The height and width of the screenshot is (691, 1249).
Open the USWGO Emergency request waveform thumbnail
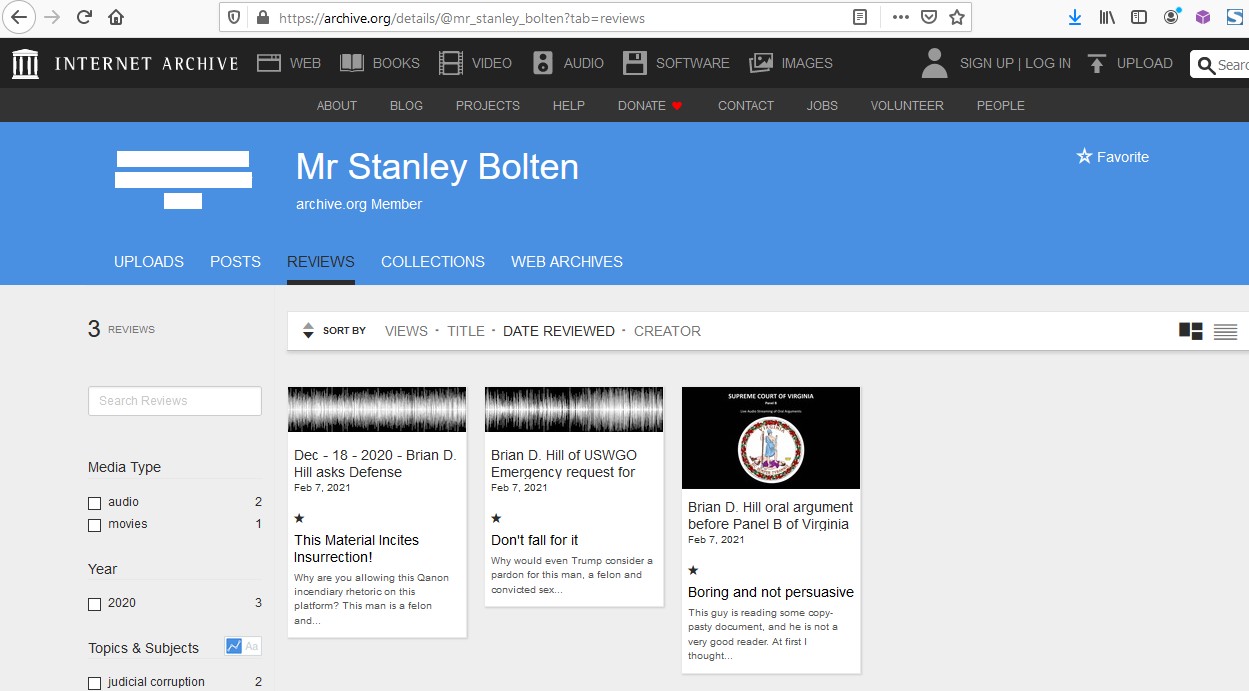click(x=574, y=410)
